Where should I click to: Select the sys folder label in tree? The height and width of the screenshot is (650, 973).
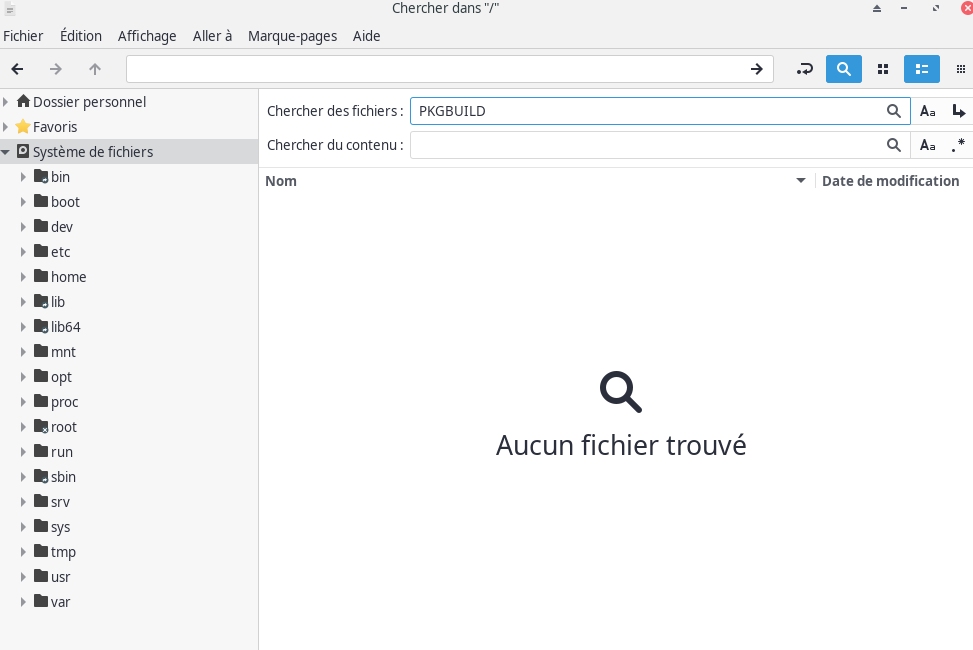pos(60,527)
